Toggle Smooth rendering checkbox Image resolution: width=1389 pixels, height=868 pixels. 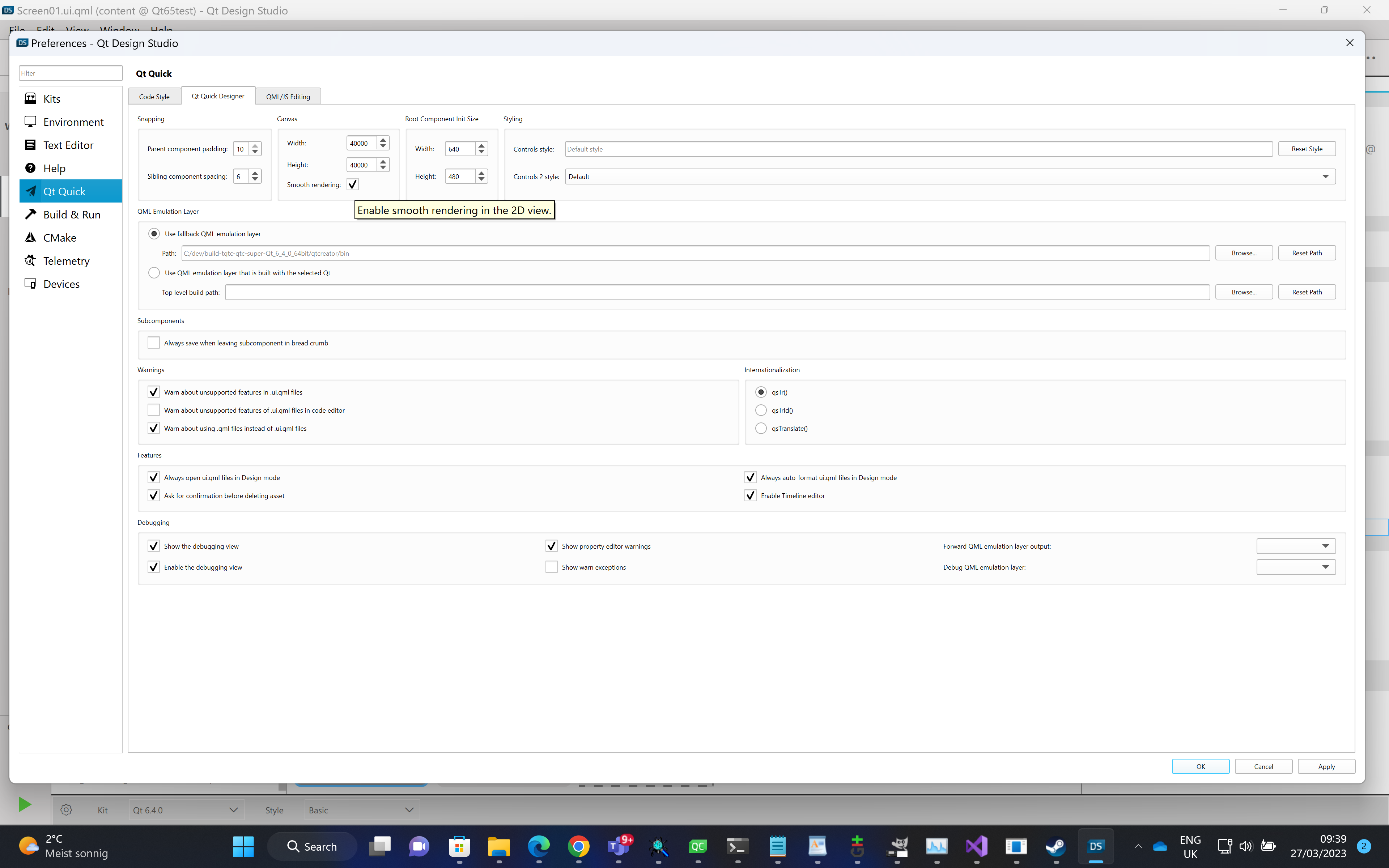click(352, 184)
